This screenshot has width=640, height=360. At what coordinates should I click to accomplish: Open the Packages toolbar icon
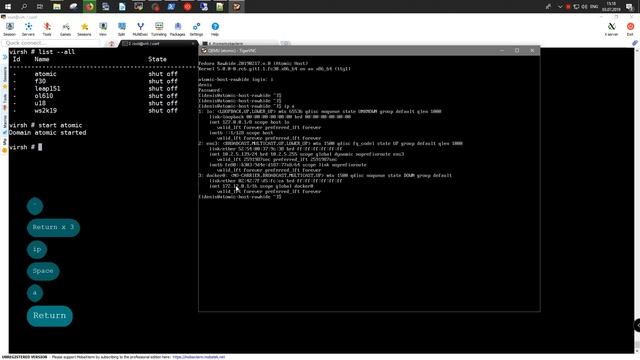click(x=178, y=29)
